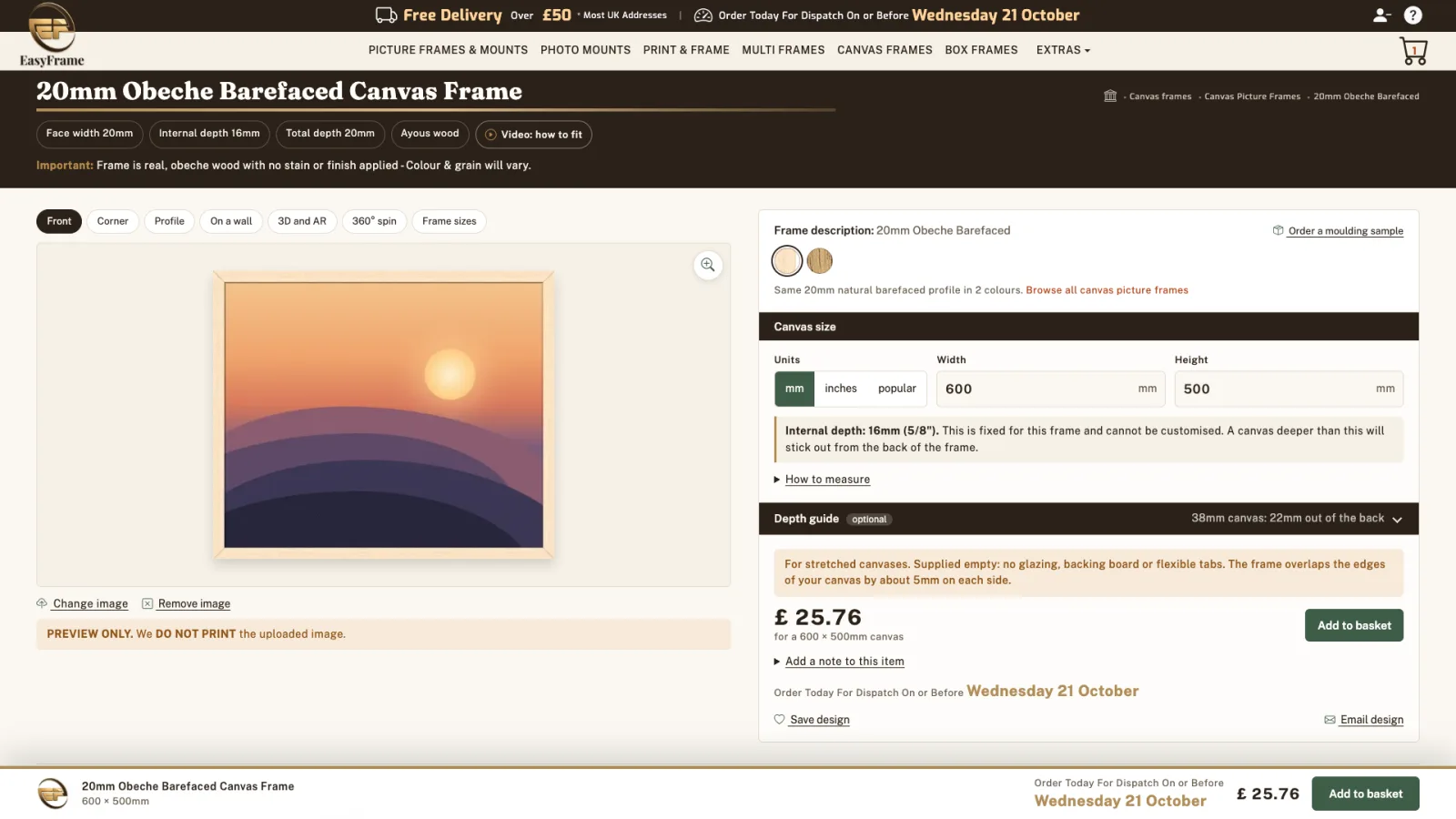
Task: Click Add to basket in sticky bar
Action: 1365,794
